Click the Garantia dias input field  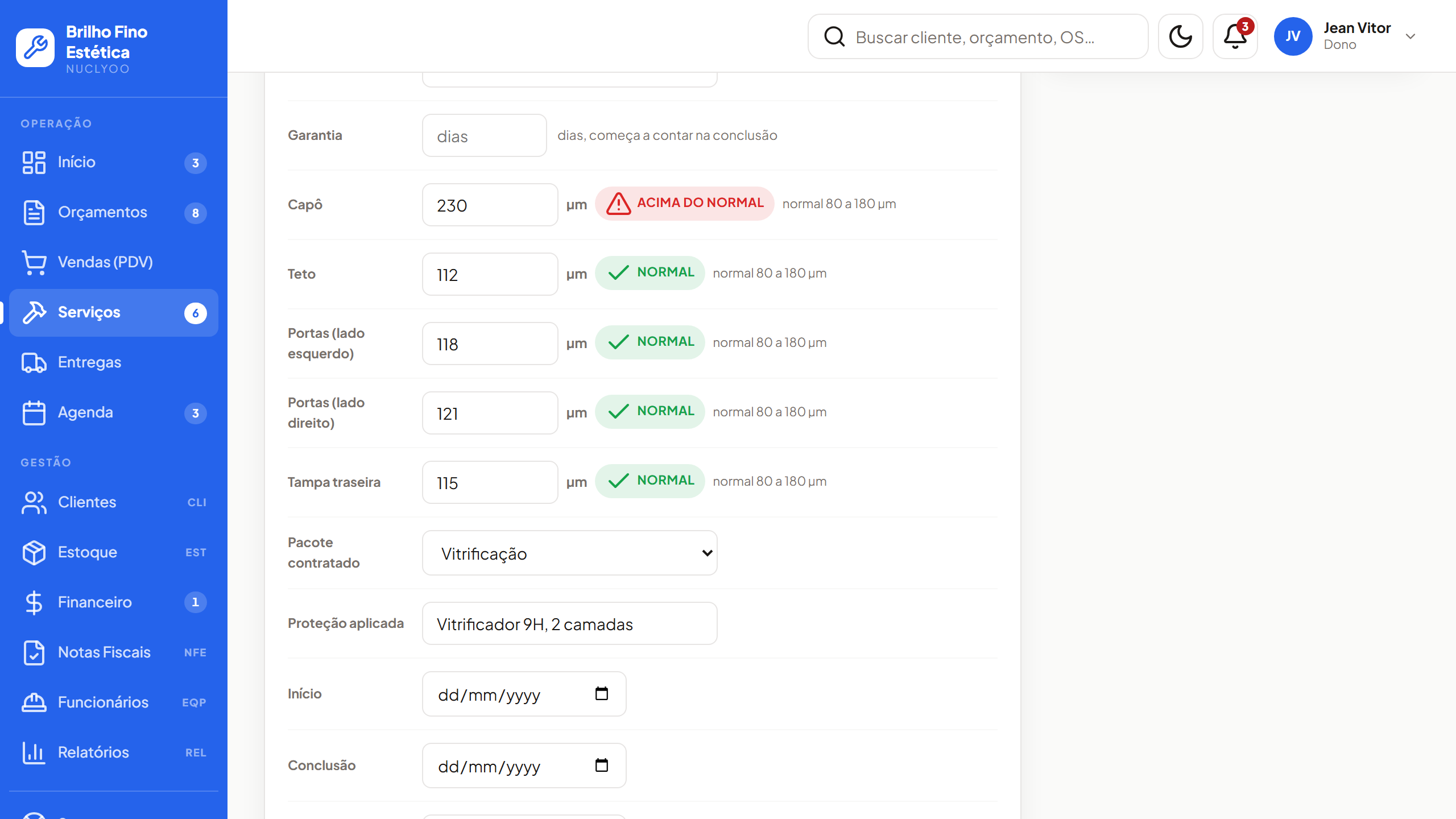[x=485, y=135]
